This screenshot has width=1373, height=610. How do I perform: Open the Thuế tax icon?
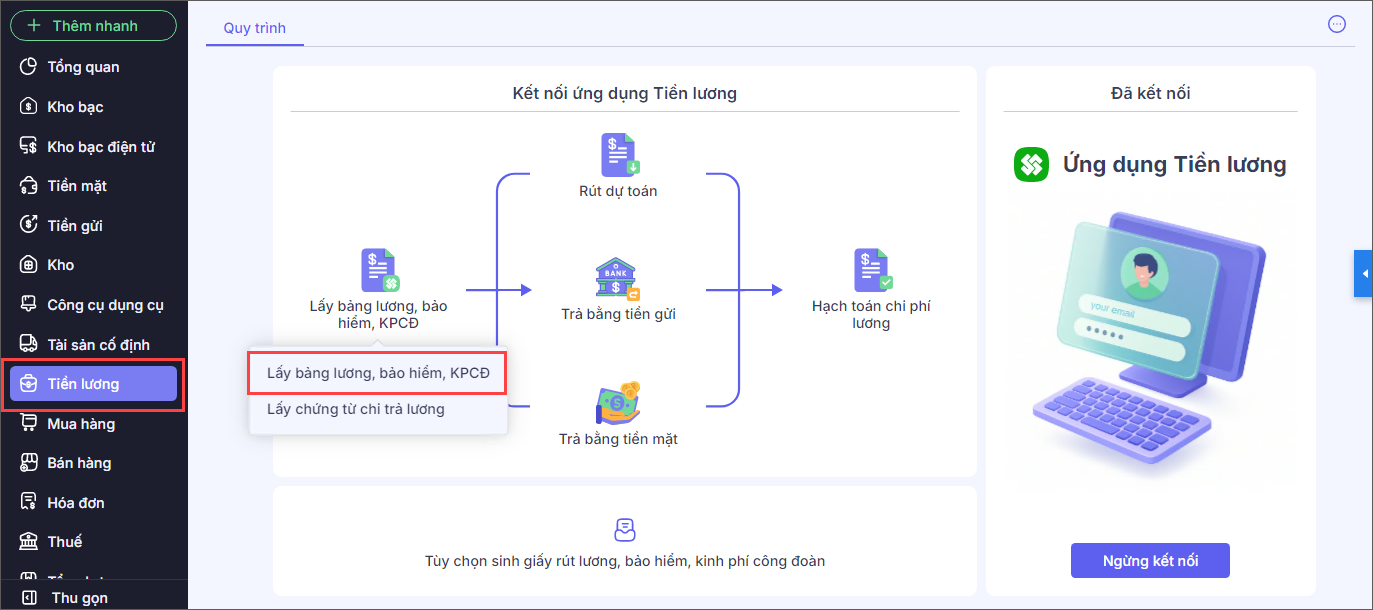tap(29, 541)
